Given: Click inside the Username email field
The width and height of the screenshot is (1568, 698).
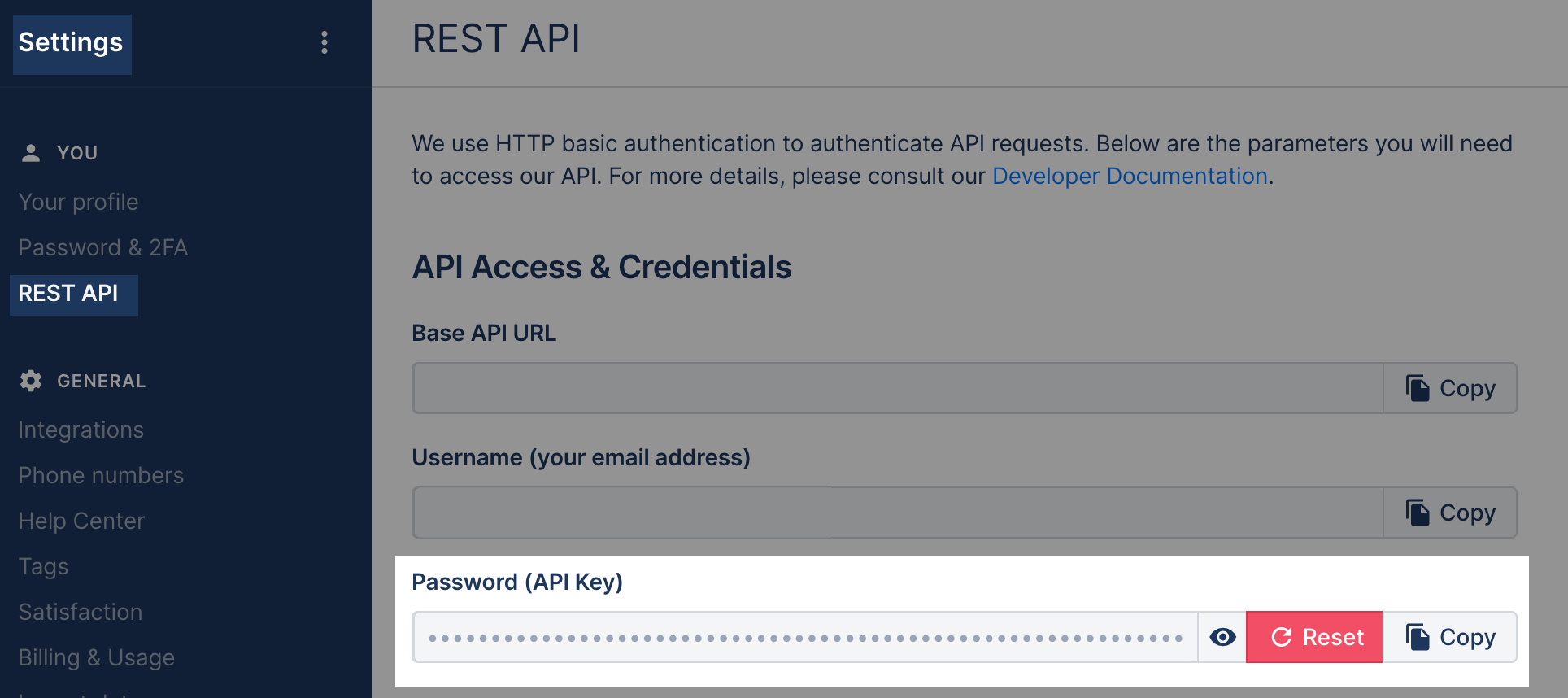Looking at the screenshot, I should 898,513.
